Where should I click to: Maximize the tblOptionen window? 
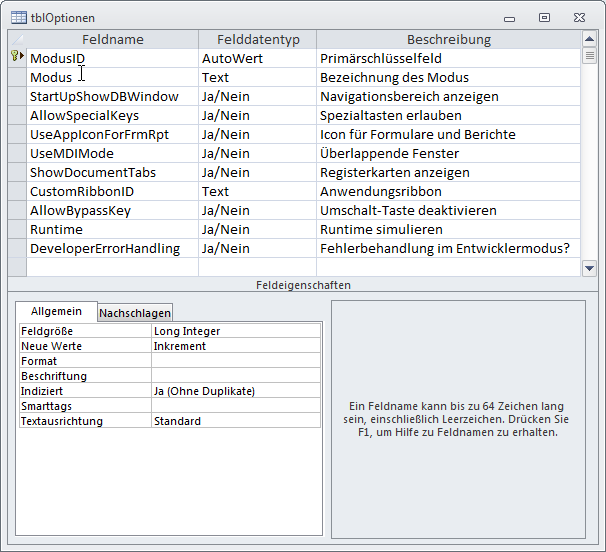pos(544,17)
